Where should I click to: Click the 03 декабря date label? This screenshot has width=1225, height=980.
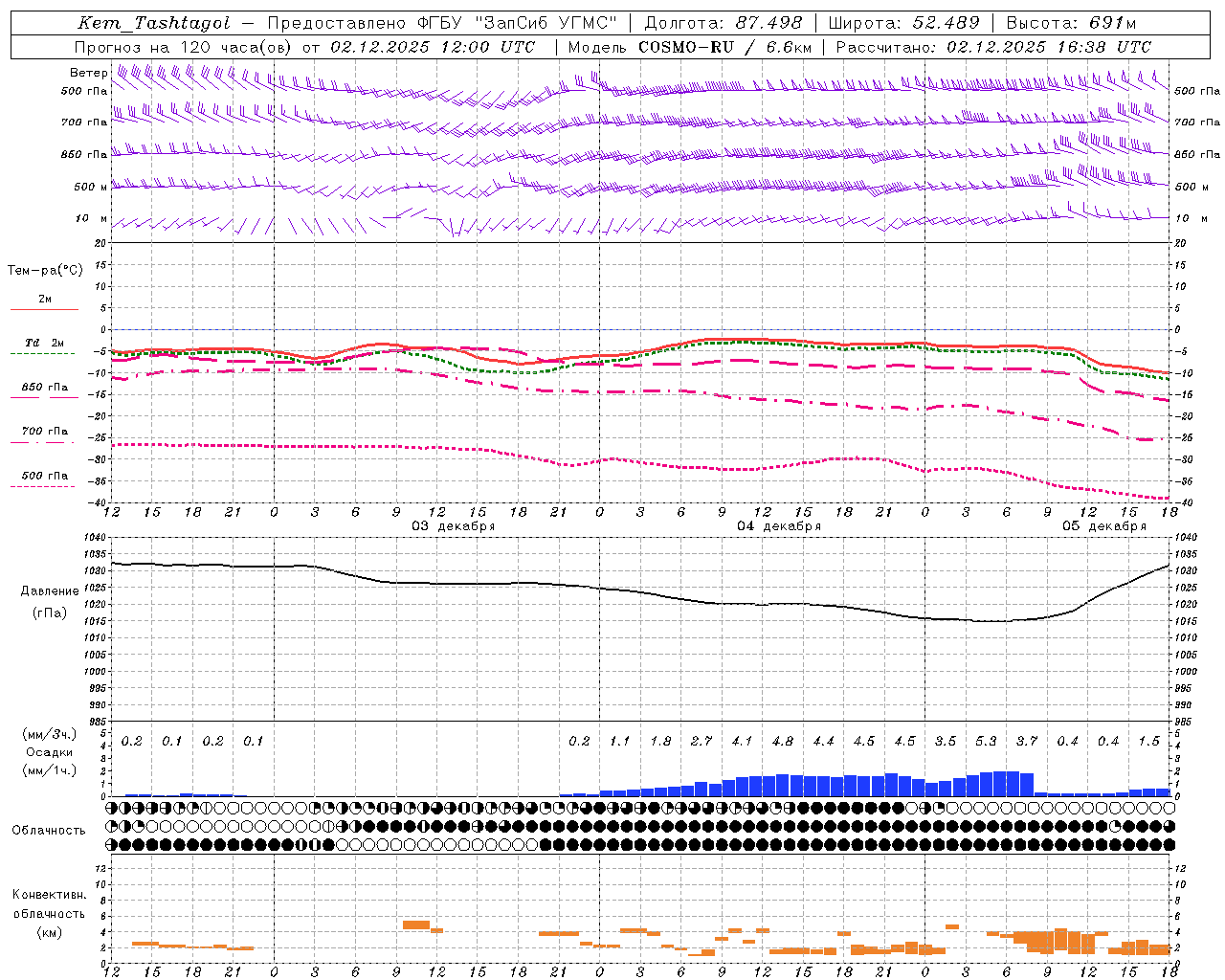click(454, 526)
